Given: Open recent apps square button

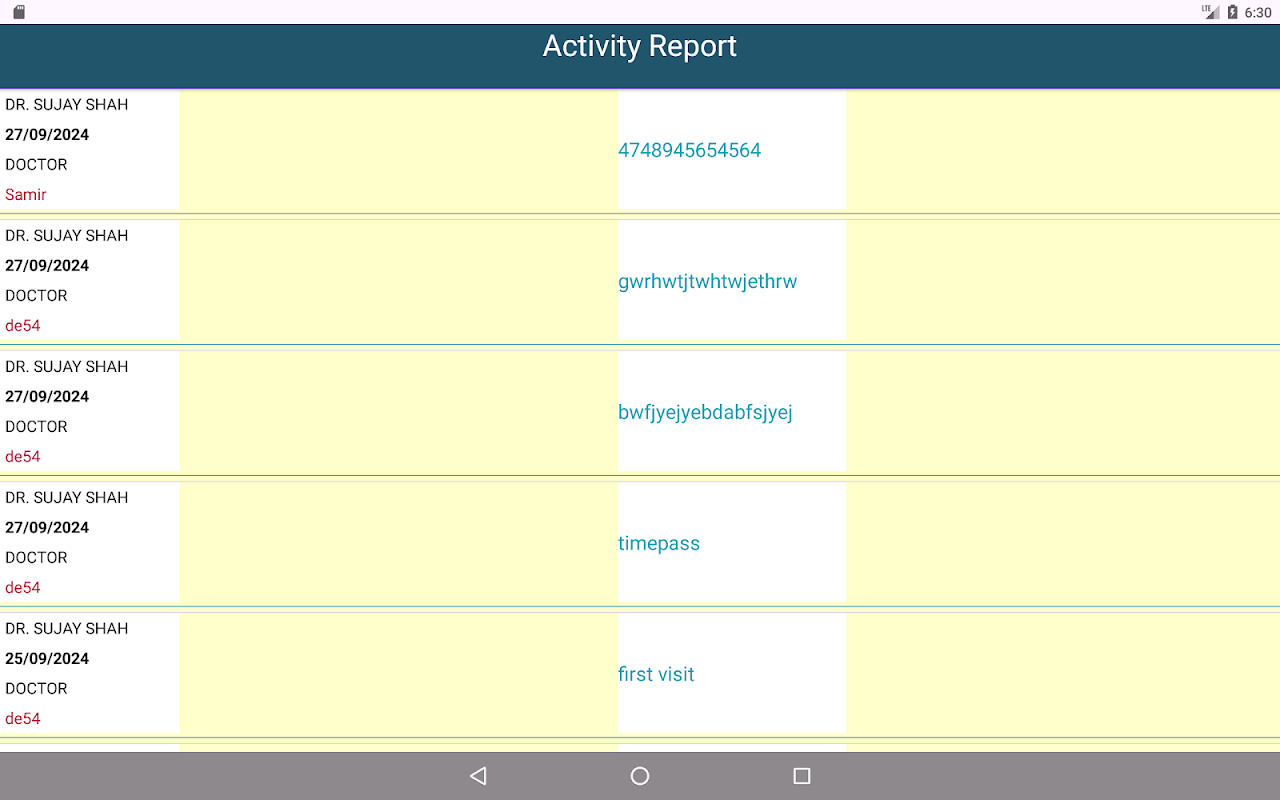Looking at the screenshot, I should point(801,776).
